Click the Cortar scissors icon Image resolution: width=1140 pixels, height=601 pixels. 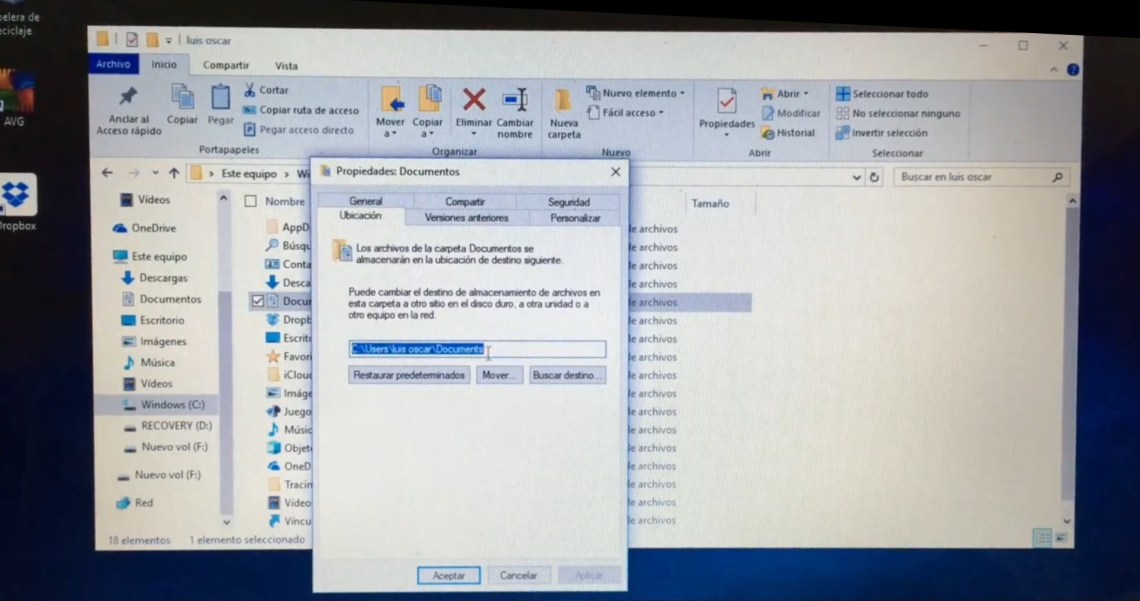(x=251, y=90)
